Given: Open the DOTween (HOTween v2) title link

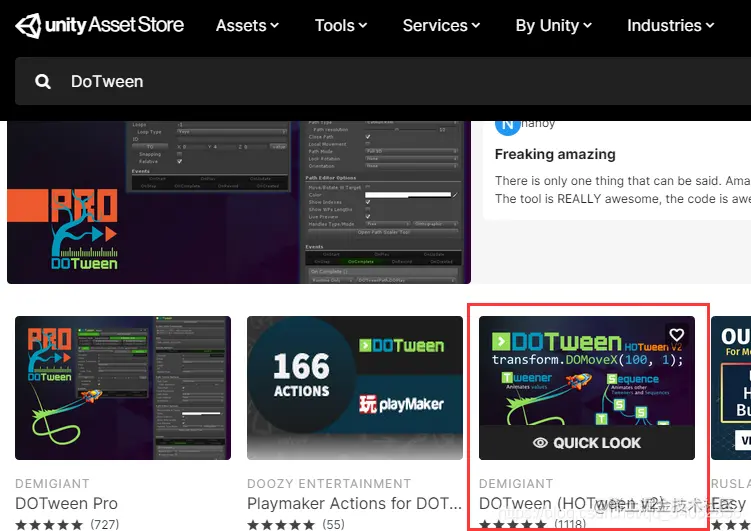Looking at the screenshot, I should 572,503.
